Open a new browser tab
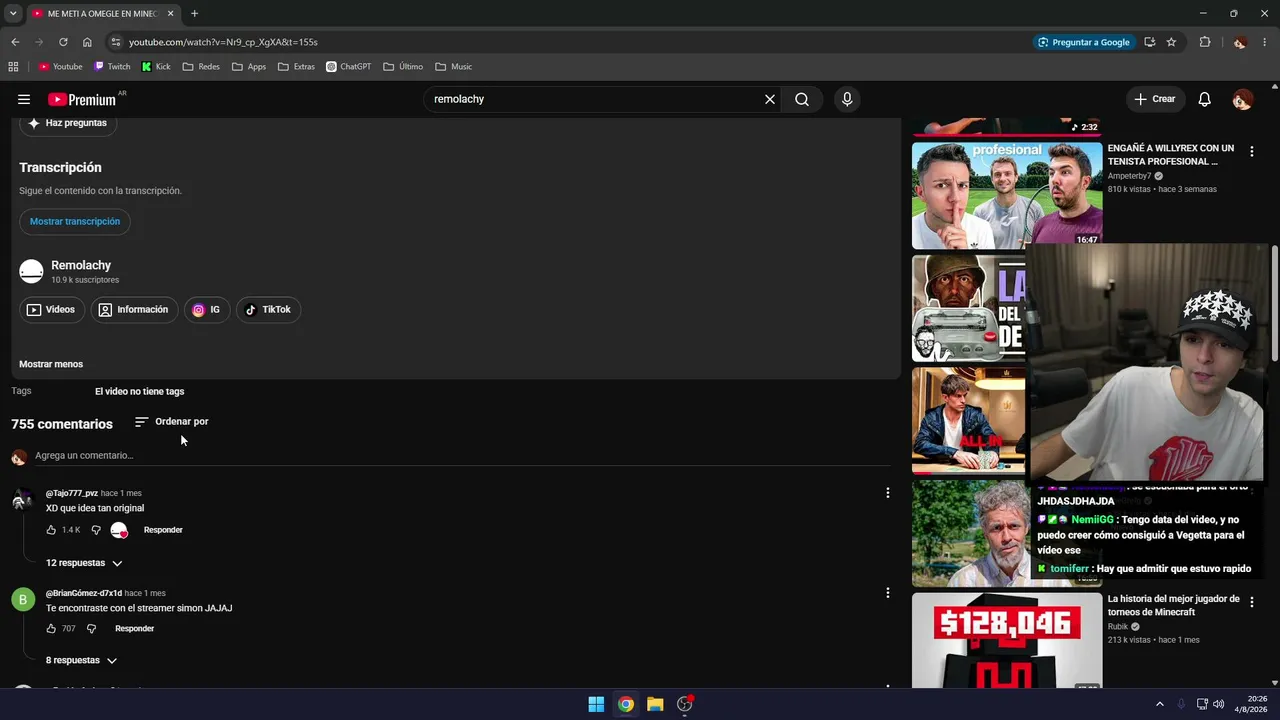The image size is (1280, 720). (194, 14)
